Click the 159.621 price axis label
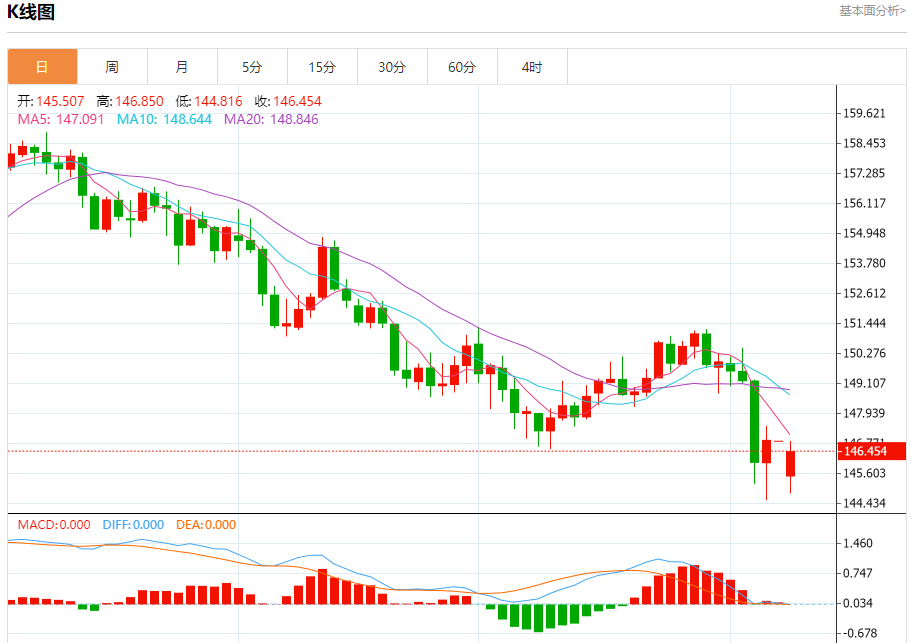Viewport: 911px width, 643px height. coord(865,113)
